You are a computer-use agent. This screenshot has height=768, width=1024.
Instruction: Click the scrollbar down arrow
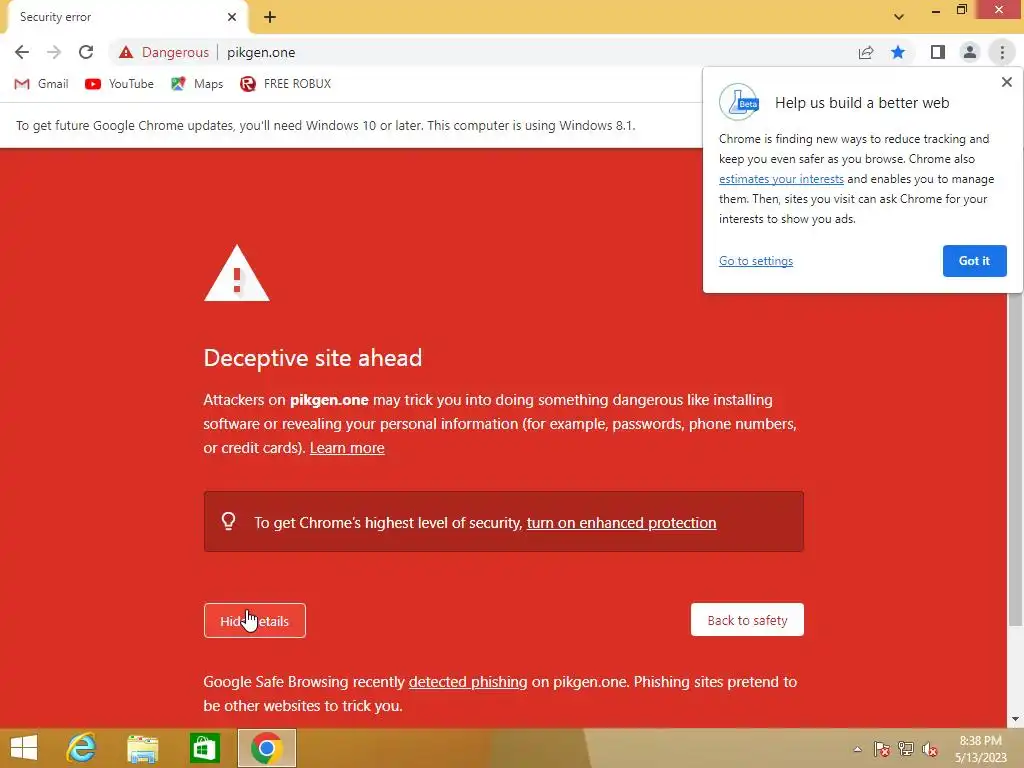point(1016,719)
